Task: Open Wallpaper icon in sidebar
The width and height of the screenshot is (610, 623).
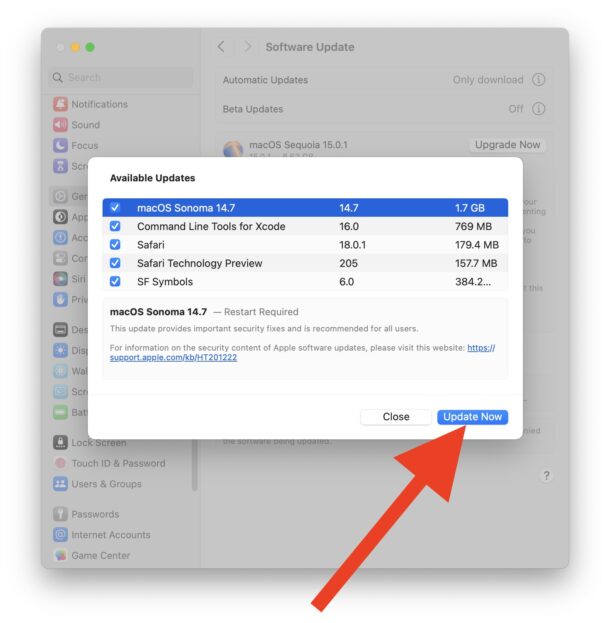Action: pyautogui.click(x=60, y=371)
